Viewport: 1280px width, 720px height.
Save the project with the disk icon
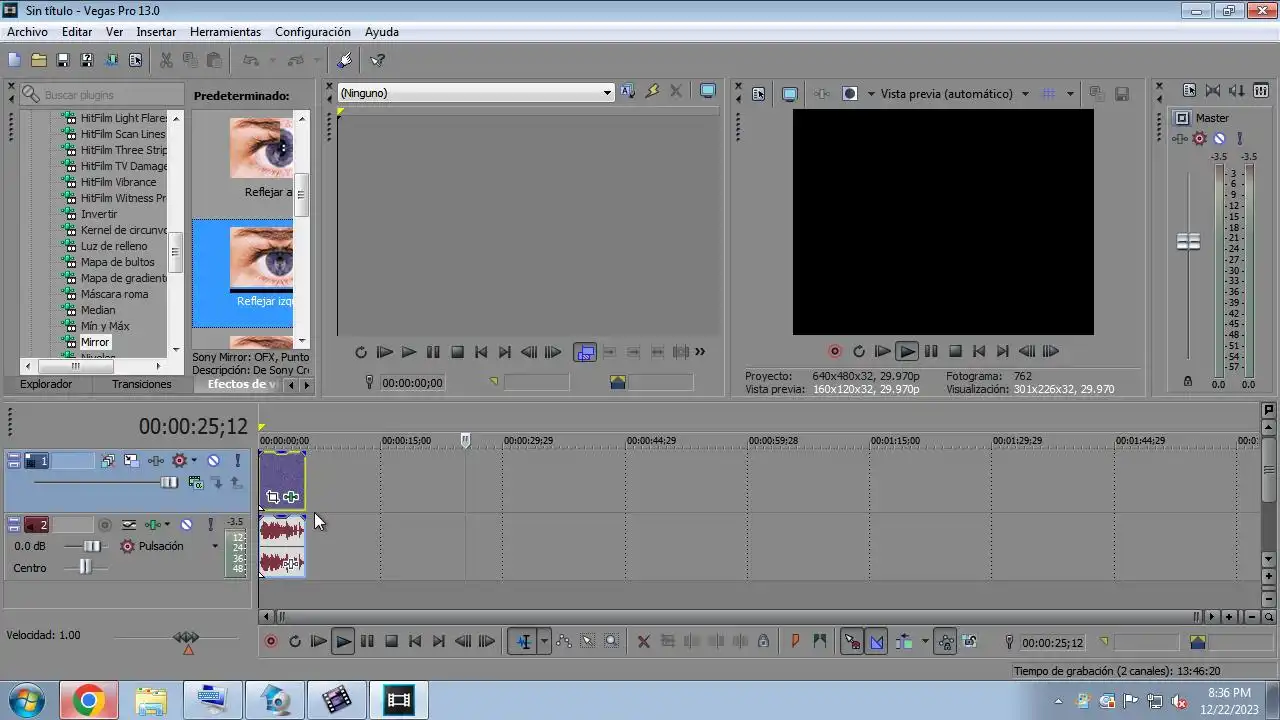62,60
